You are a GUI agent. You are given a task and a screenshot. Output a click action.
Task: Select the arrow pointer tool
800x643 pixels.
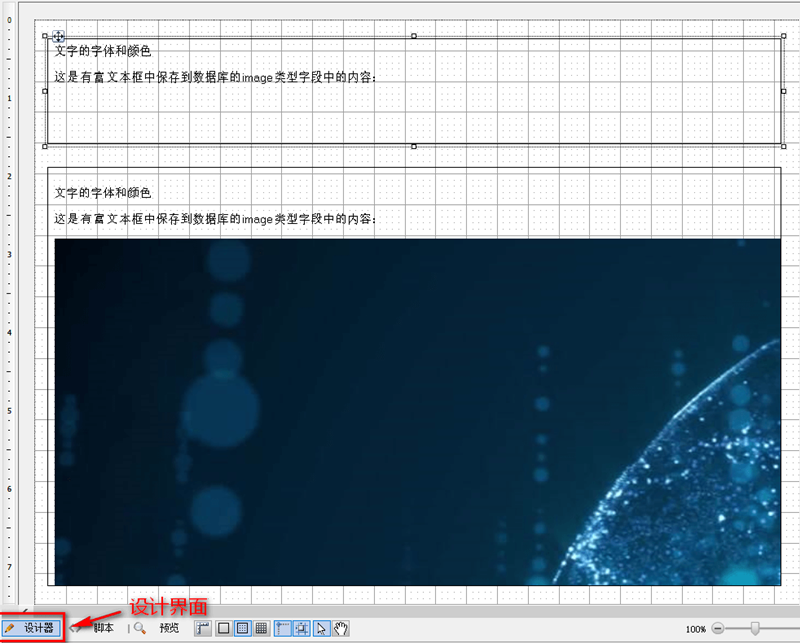321,628
